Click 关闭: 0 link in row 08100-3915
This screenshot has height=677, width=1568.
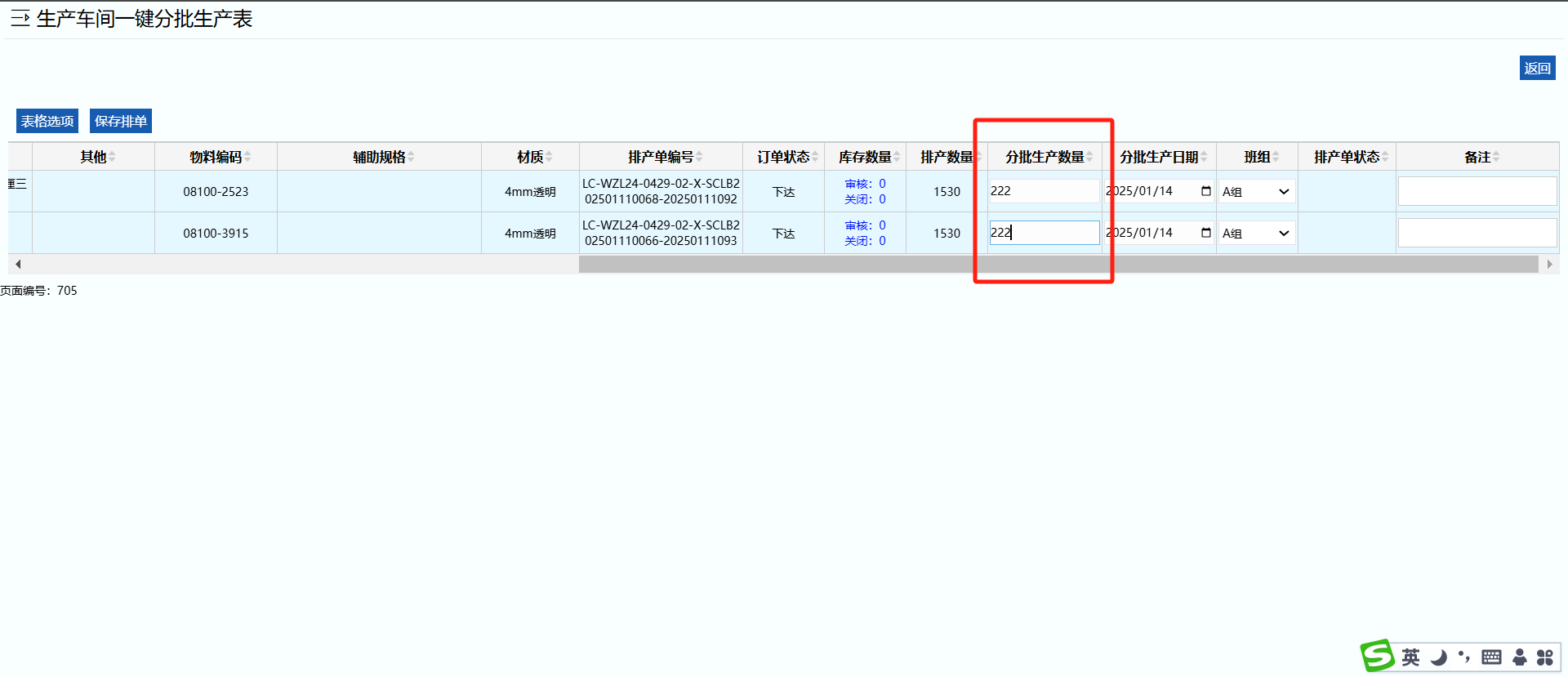[x=865, y=241]
